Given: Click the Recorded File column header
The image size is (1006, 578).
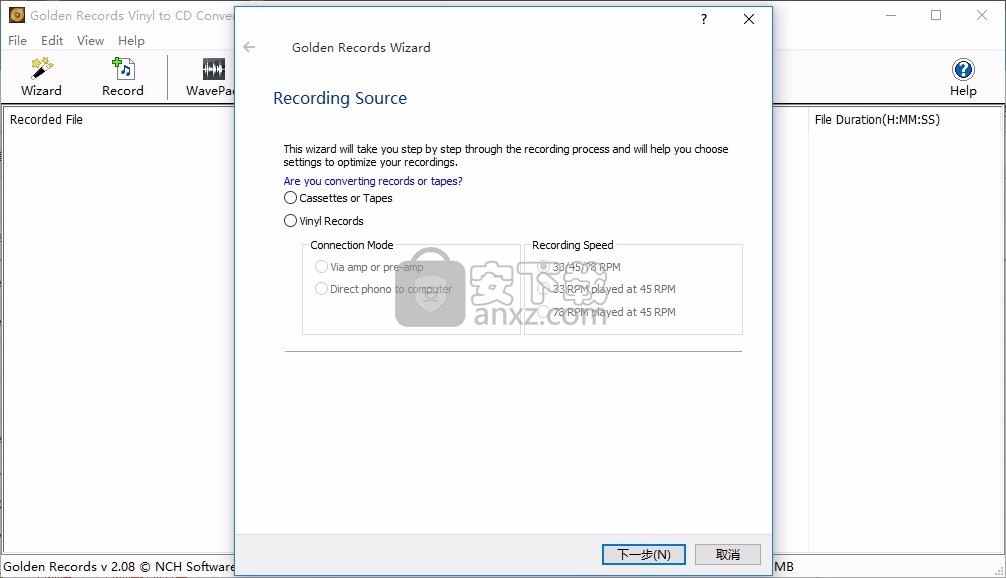Looking at the screenshot, I should pos(46,119).
